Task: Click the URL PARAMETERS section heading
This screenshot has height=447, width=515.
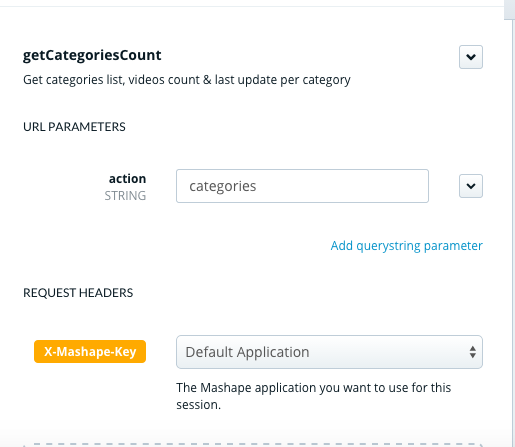Action: coord(74,127)
